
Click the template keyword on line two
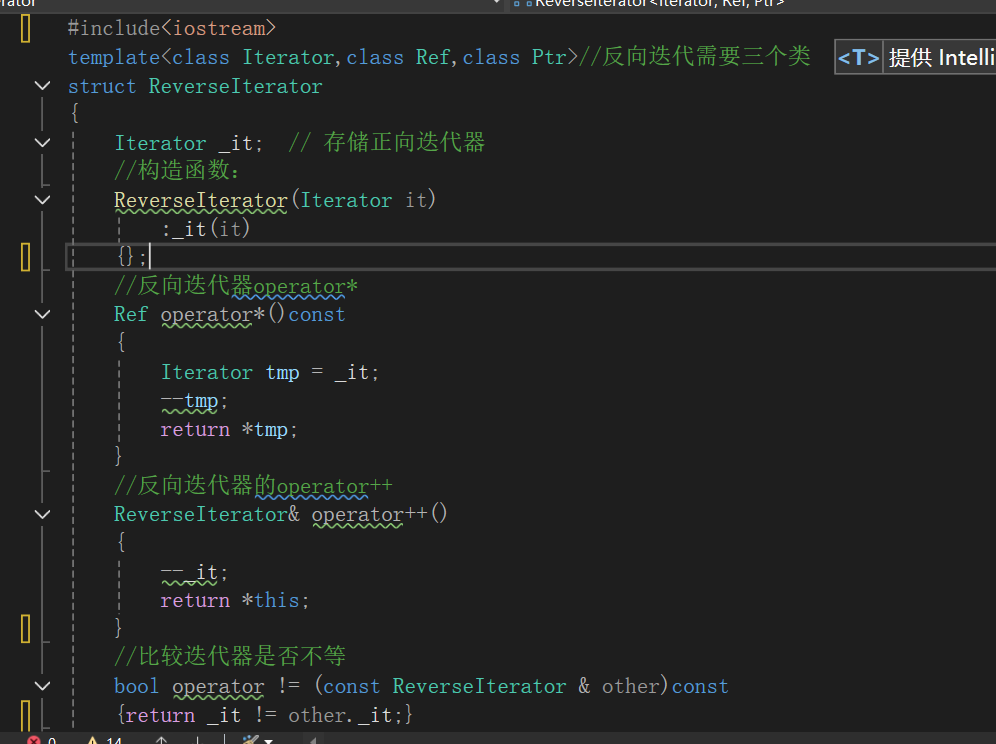(114, 58)
